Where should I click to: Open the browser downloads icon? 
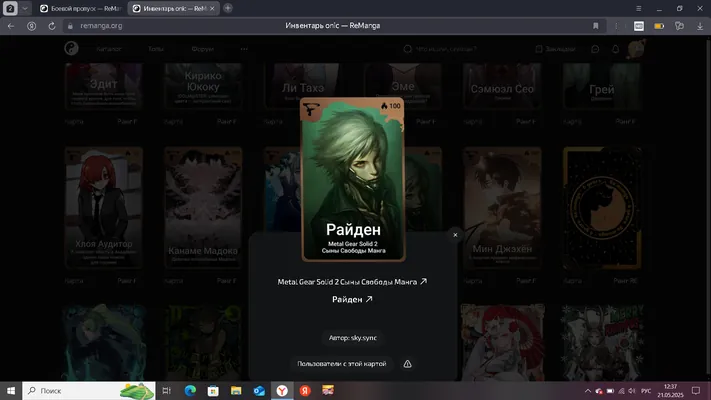click(700, 26)
